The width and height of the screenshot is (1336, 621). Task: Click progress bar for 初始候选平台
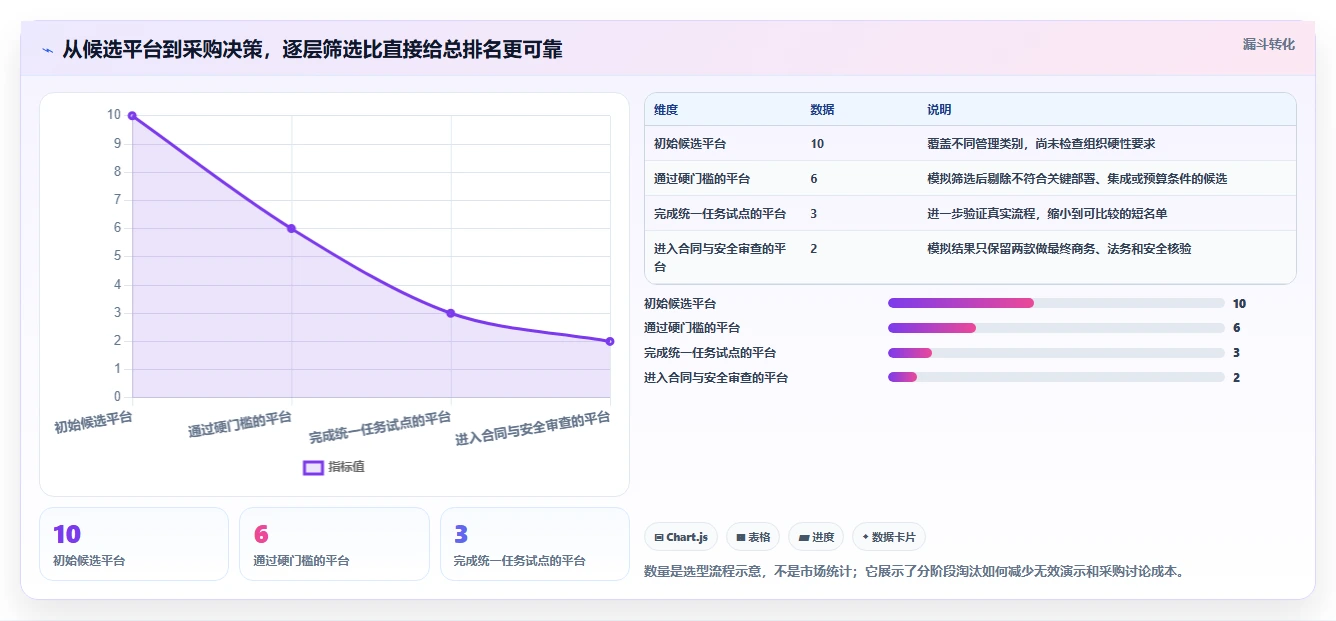pyautogui.click(x=1056, y=303)
